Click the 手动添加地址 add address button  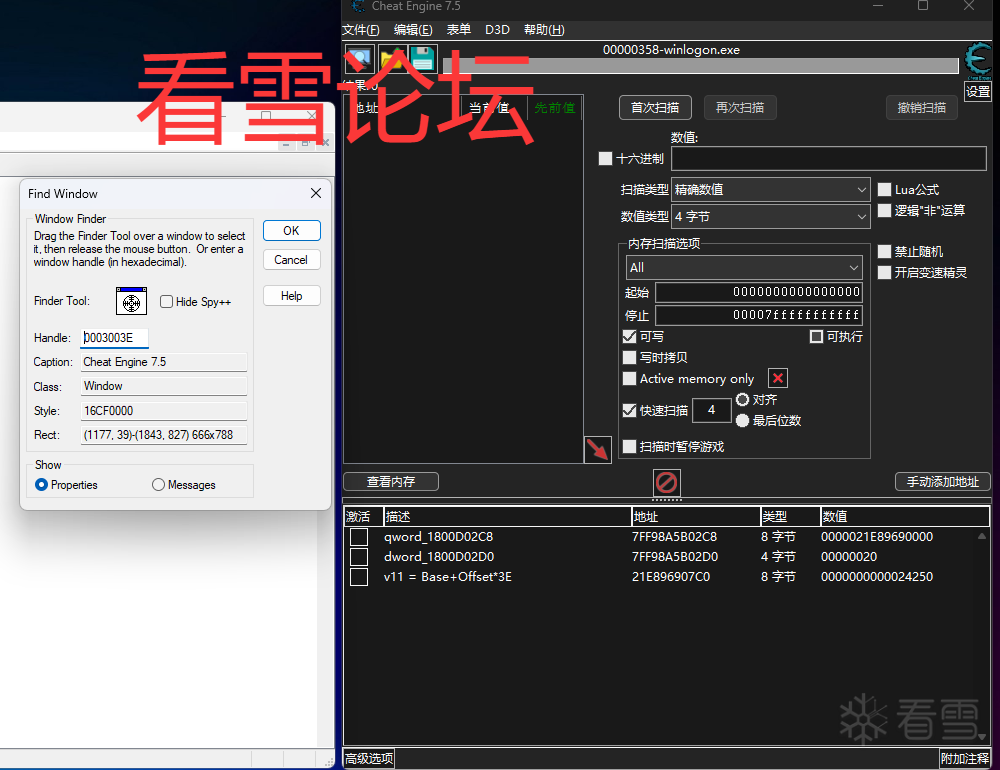click(x=943, y=482)
